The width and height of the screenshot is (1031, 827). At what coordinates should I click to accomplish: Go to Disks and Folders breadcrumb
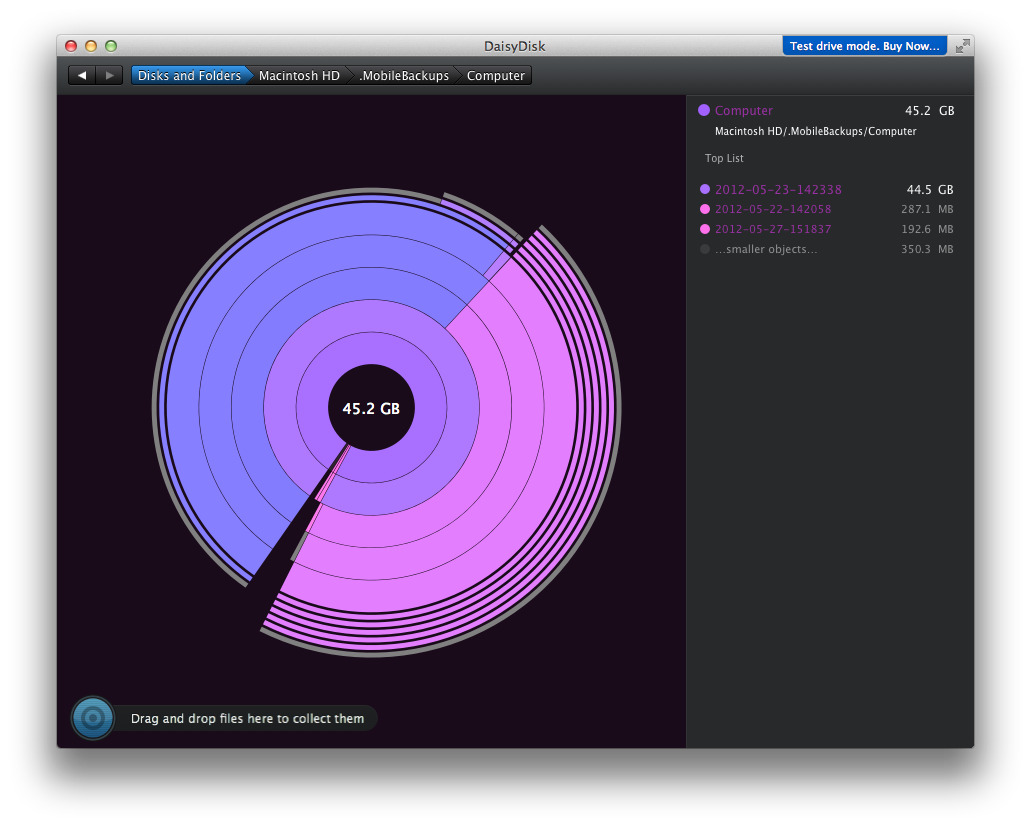pos(189,76)
